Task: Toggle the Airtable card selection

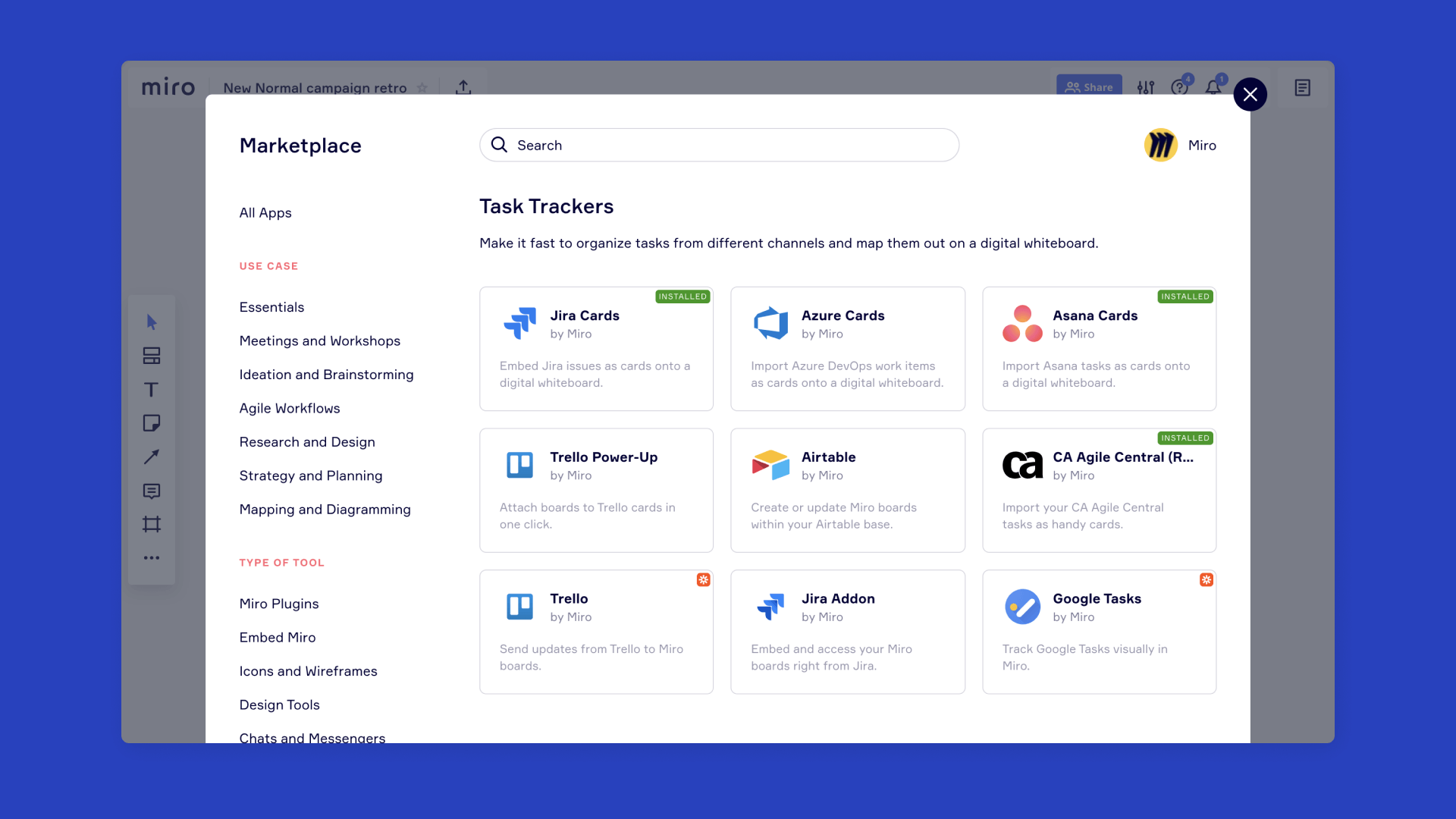Action: point(847,490)
